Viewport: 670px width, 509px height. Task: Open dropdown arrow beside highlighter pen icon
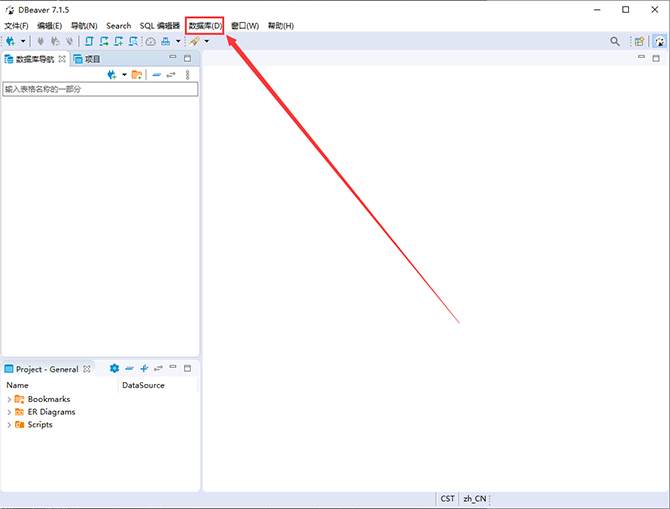[207, 41]
